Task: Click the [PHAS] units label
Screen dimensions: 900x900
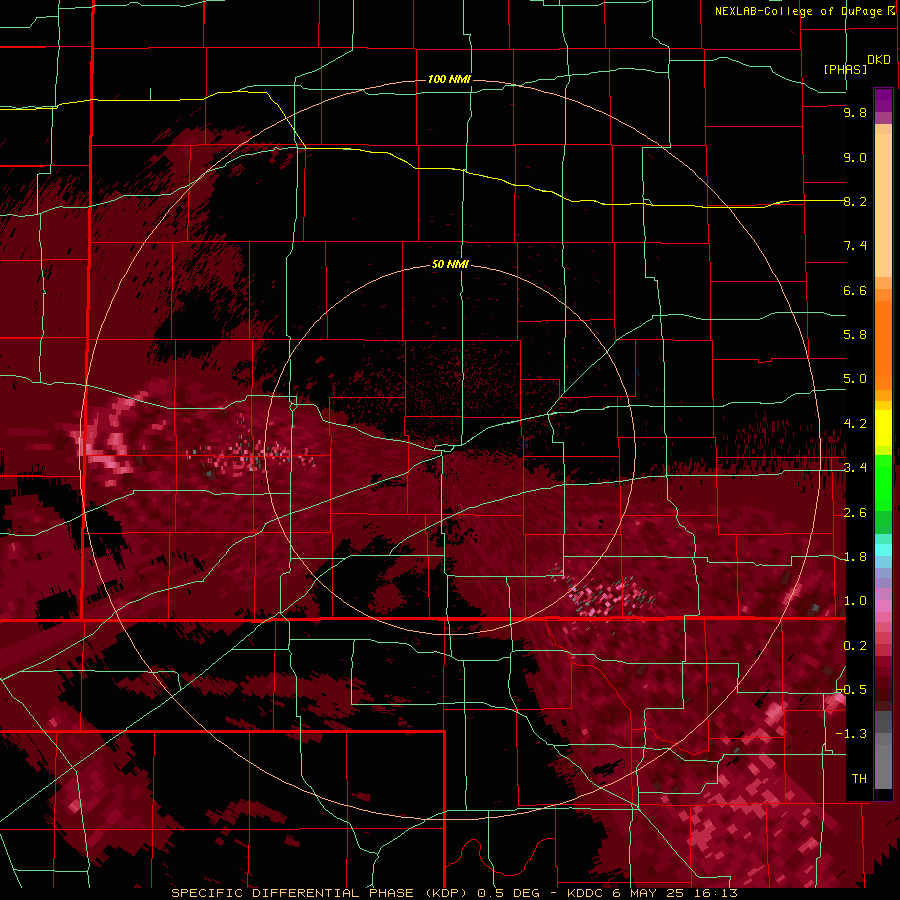Action: pyautogui.click(x=845, y=69)
